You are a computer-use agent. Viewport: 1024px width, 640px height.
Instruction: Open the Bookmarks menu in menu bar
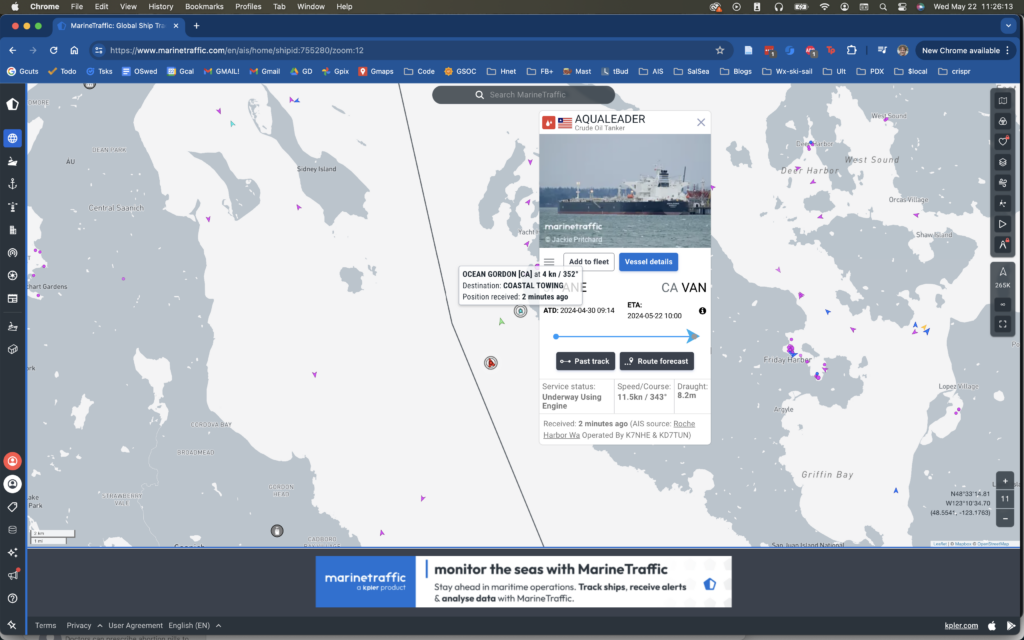tap(204, 7)
